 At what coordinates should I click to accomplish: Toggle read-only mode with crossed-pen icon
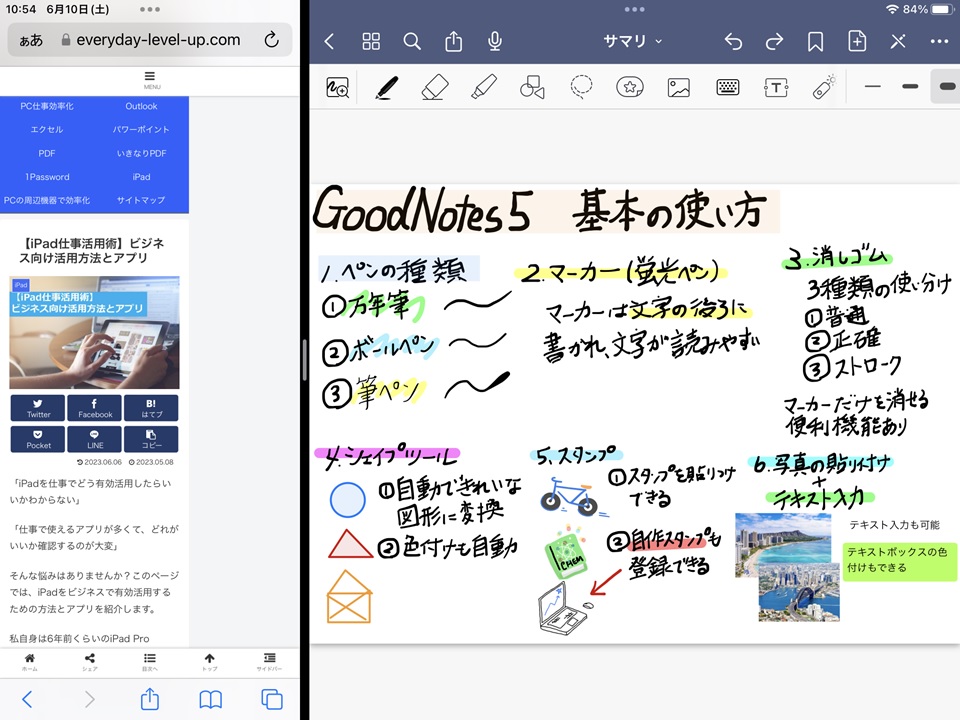pos(898,41)
